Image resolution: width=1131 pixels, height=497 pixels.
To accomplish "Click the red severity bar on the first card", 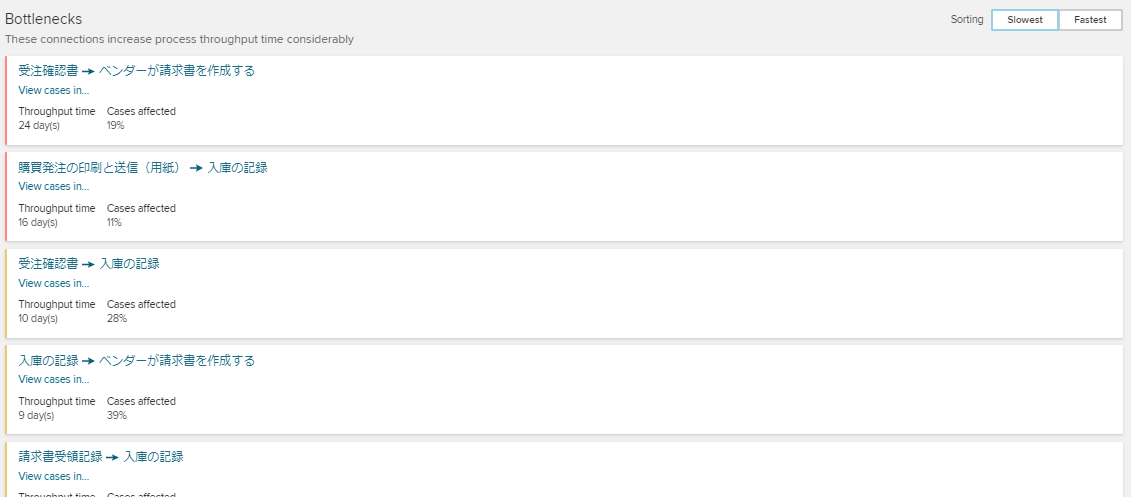I will [6, 100].
